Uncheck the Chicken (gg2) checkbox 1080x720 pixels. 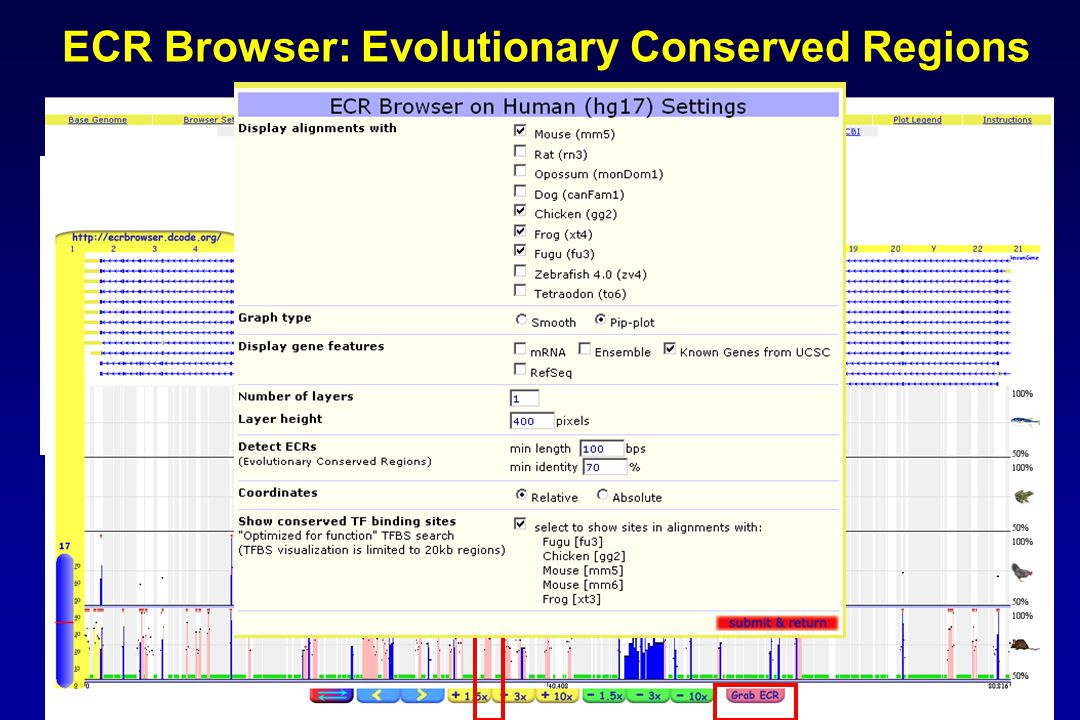[520, 211]
